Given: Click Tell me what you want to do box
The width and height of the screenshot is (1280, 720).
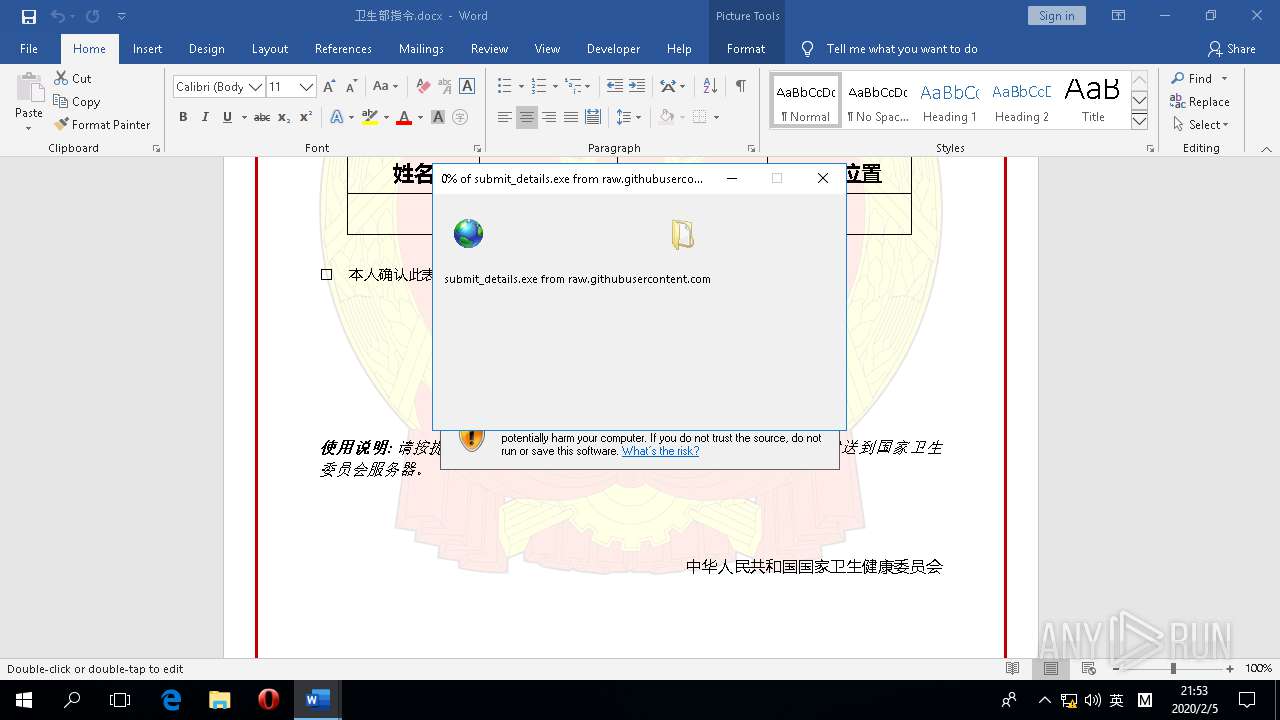Looking at the screenshot, I should pyautogui.click(x=901, y=49).
